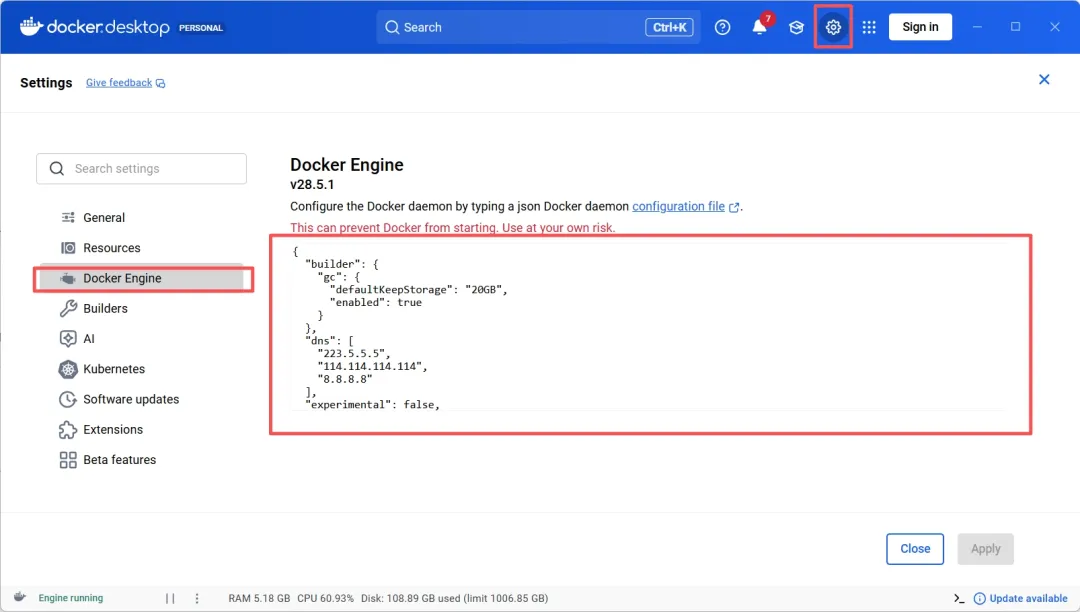Image resolution: width=1080 pixels, height=612 pixels.
Task: Click the v28.5.1 version text
Action: pyautogui.click(x=312, y=184)
